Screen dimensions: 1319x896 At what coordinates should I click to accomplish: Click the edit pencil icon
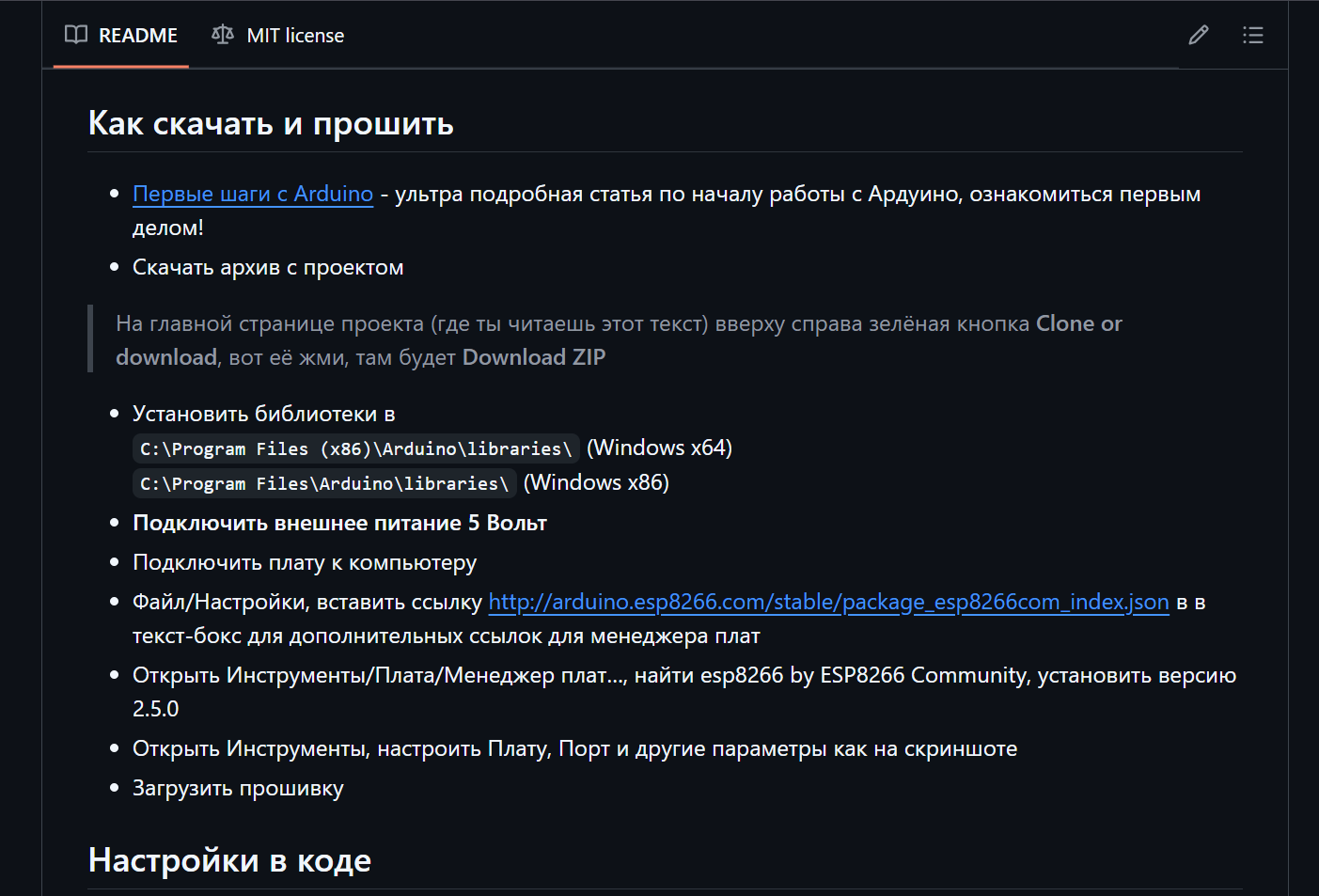tap(1198, 36)
